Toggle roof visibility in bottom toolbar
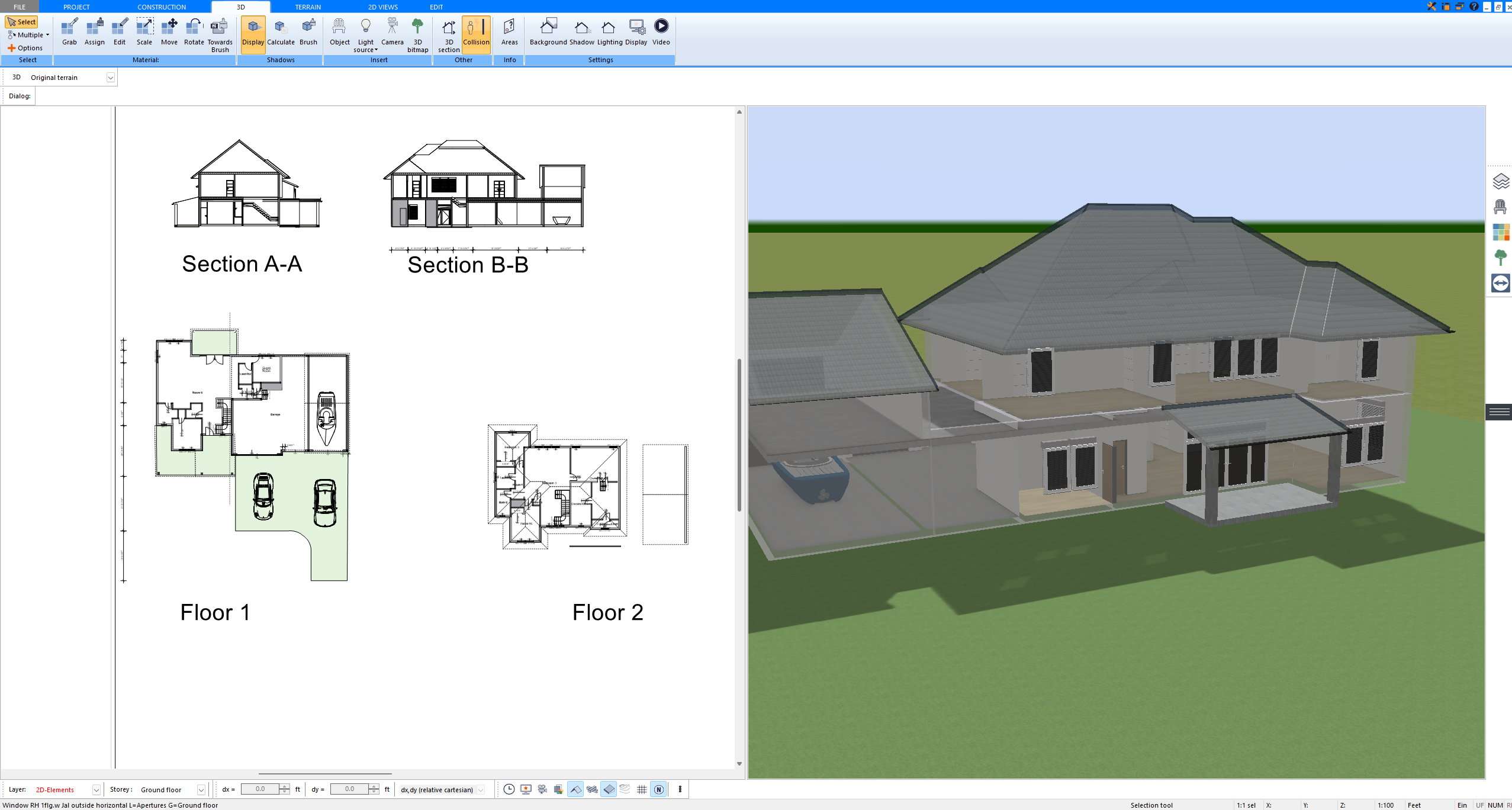The image size is (1512, 810). [575, 789]
